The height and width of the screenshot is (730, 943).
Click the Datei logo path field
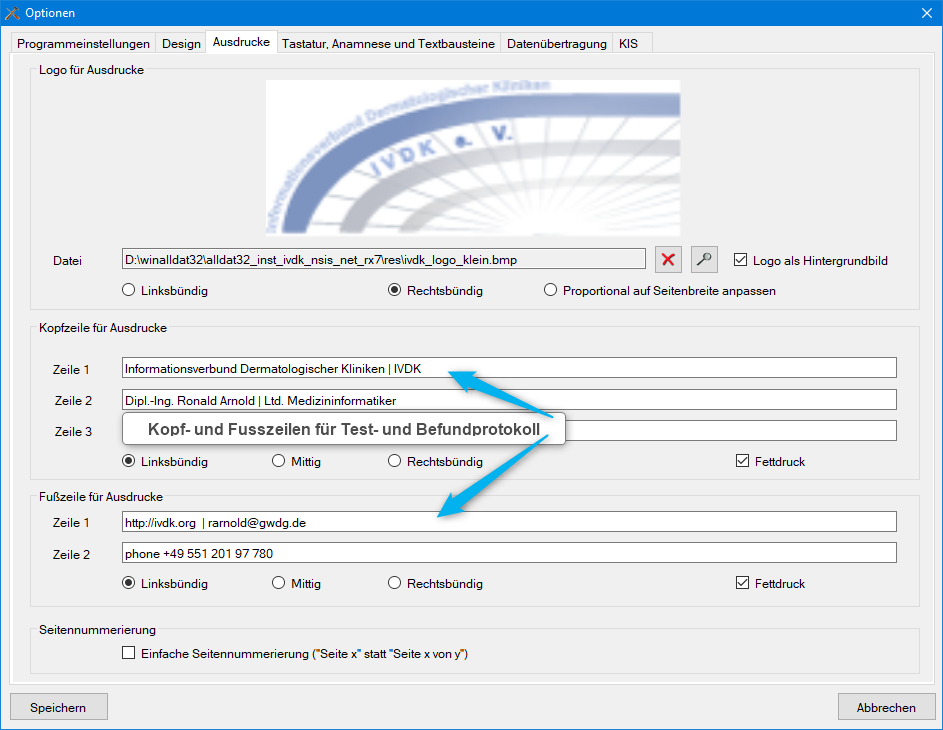click(383, 260)
